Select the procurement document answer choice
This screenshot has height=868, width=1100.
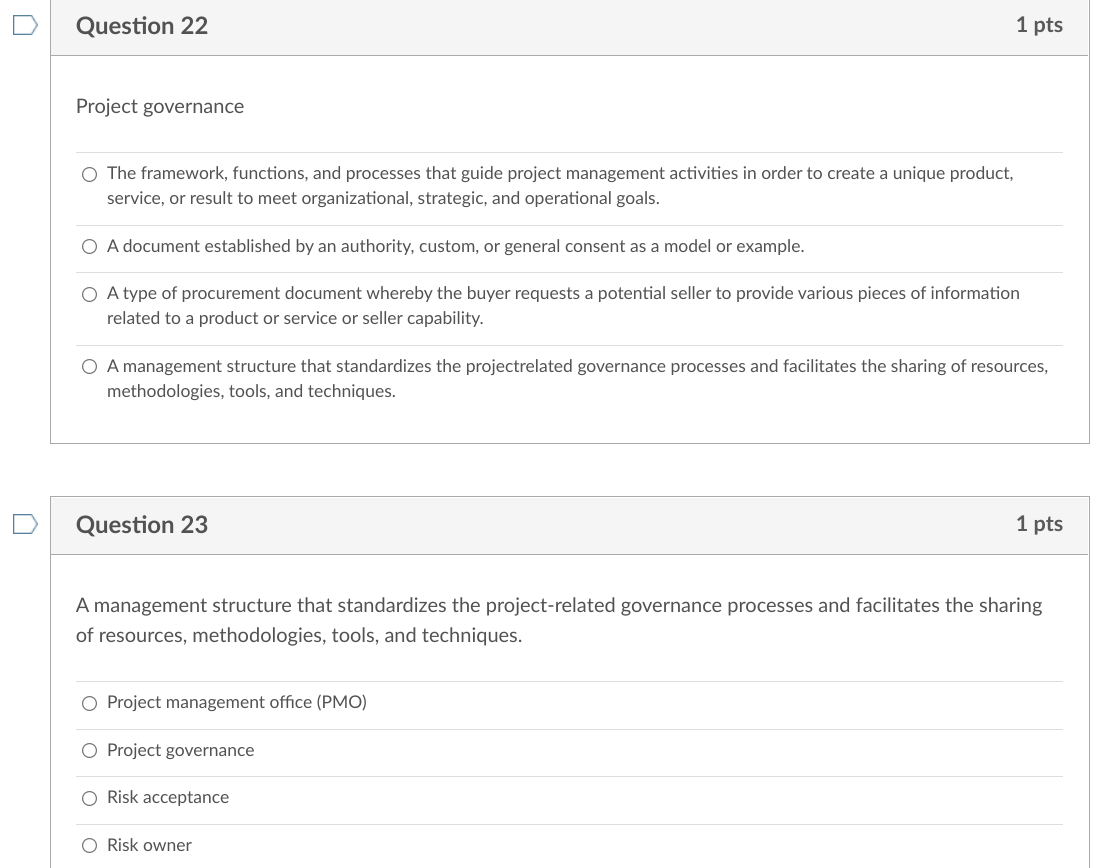tap(89, 294)
